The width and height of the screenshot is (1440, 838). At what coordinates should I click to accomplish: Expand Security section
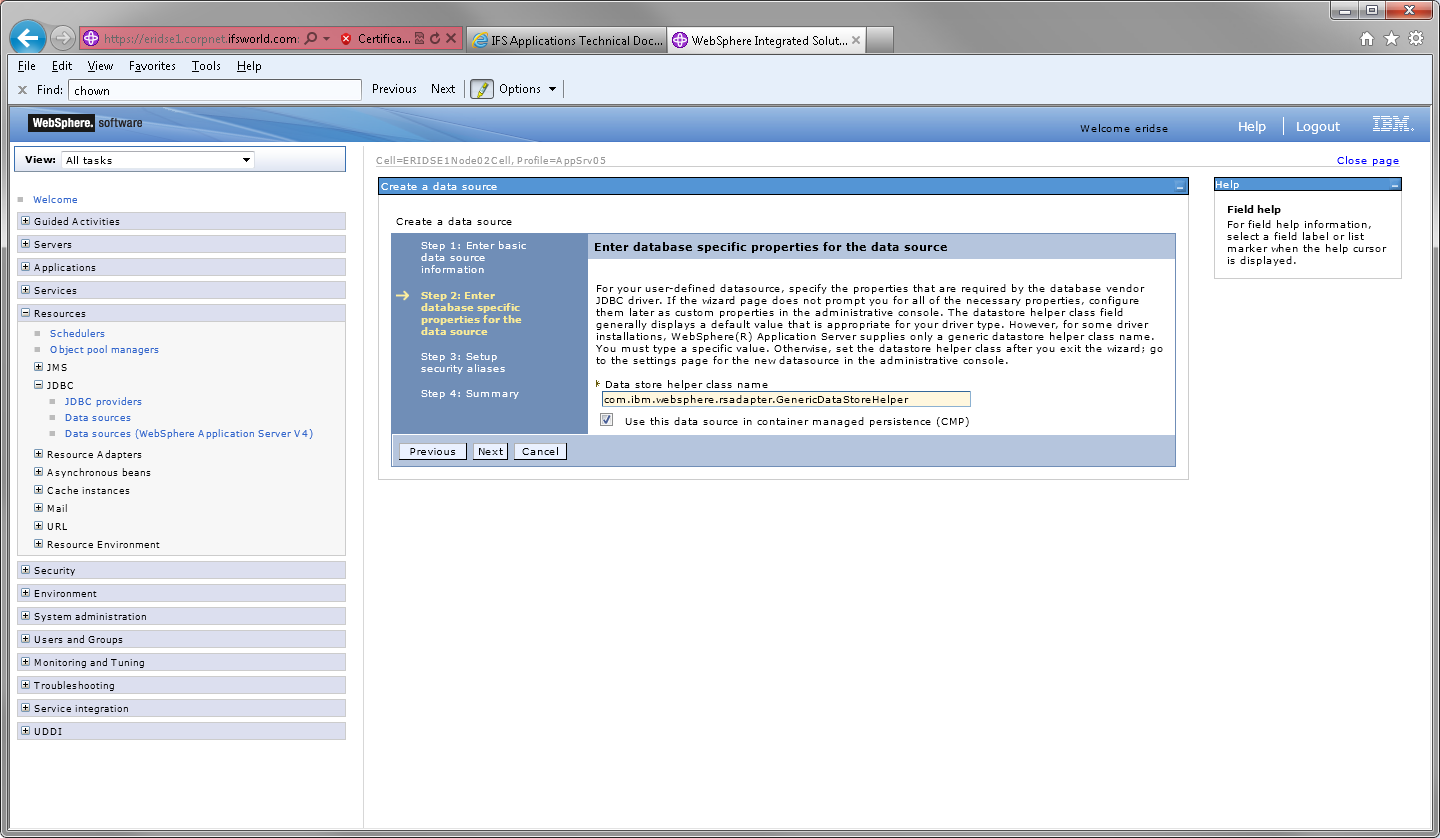(25, 570)
